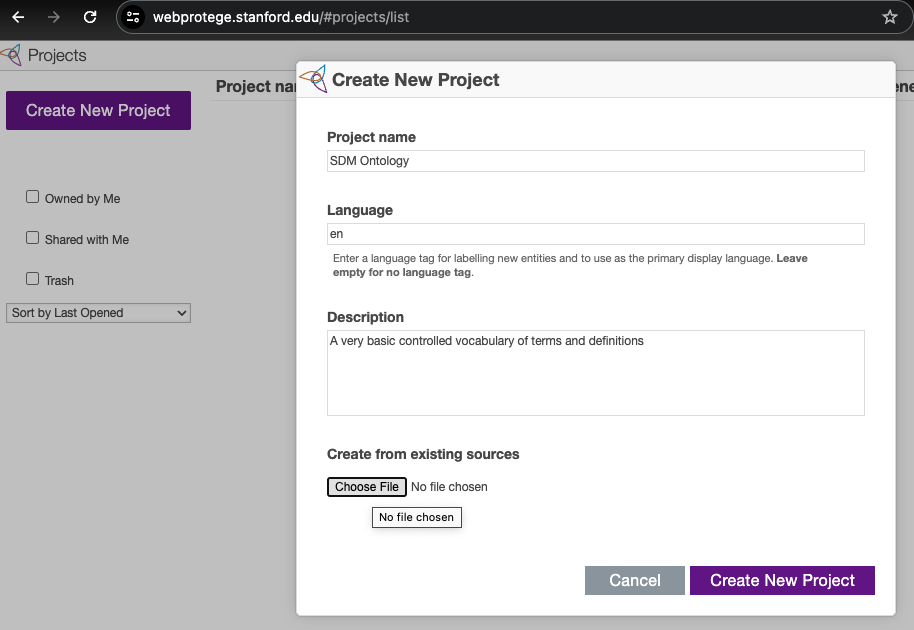This screenshot has width=914, height=630.
Task: Click the browser forward arrow
Action: point(54,17)
